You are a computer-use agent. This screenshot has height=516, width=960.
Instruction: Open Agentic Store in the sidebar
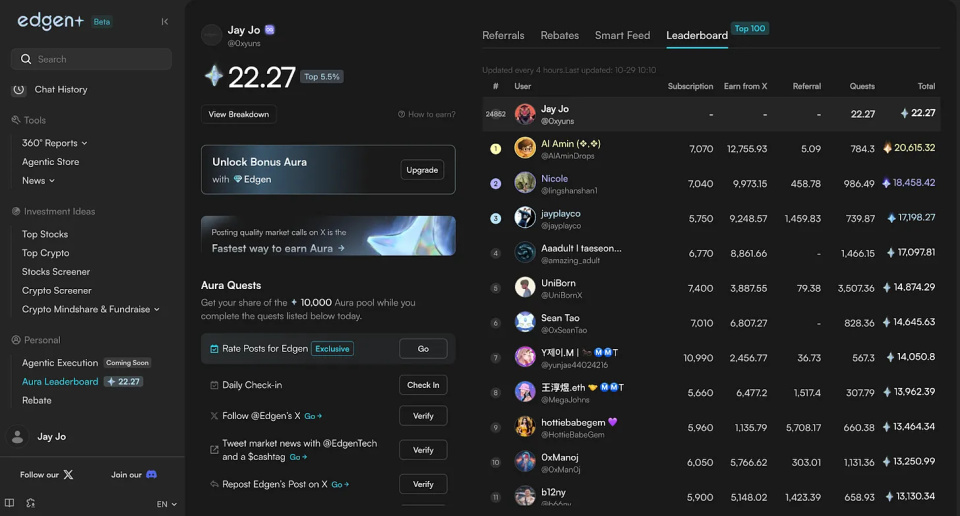50,162
